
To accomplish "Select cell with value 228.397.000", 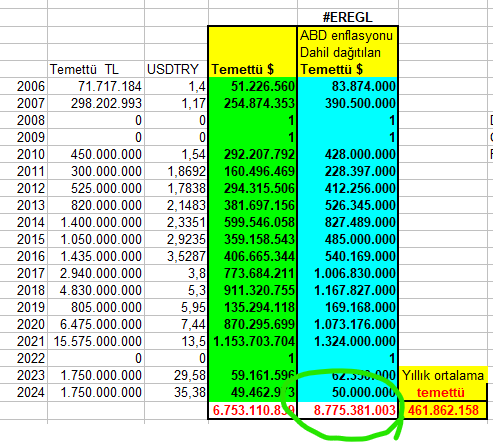I will point(347,171).
